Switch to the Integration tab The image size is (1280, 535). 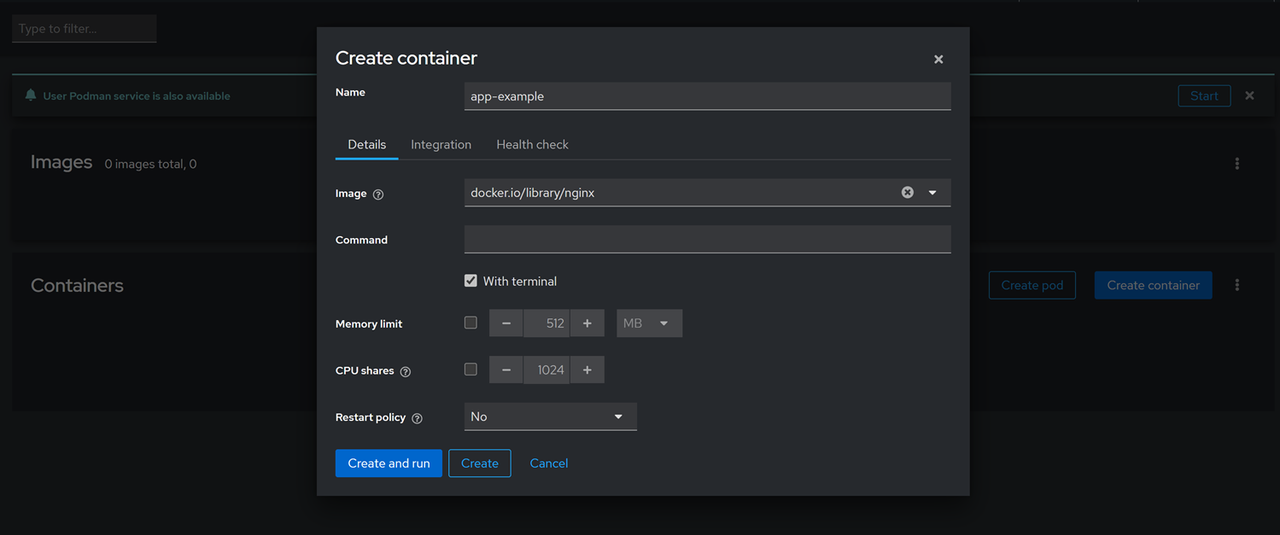tap(441, 144)
